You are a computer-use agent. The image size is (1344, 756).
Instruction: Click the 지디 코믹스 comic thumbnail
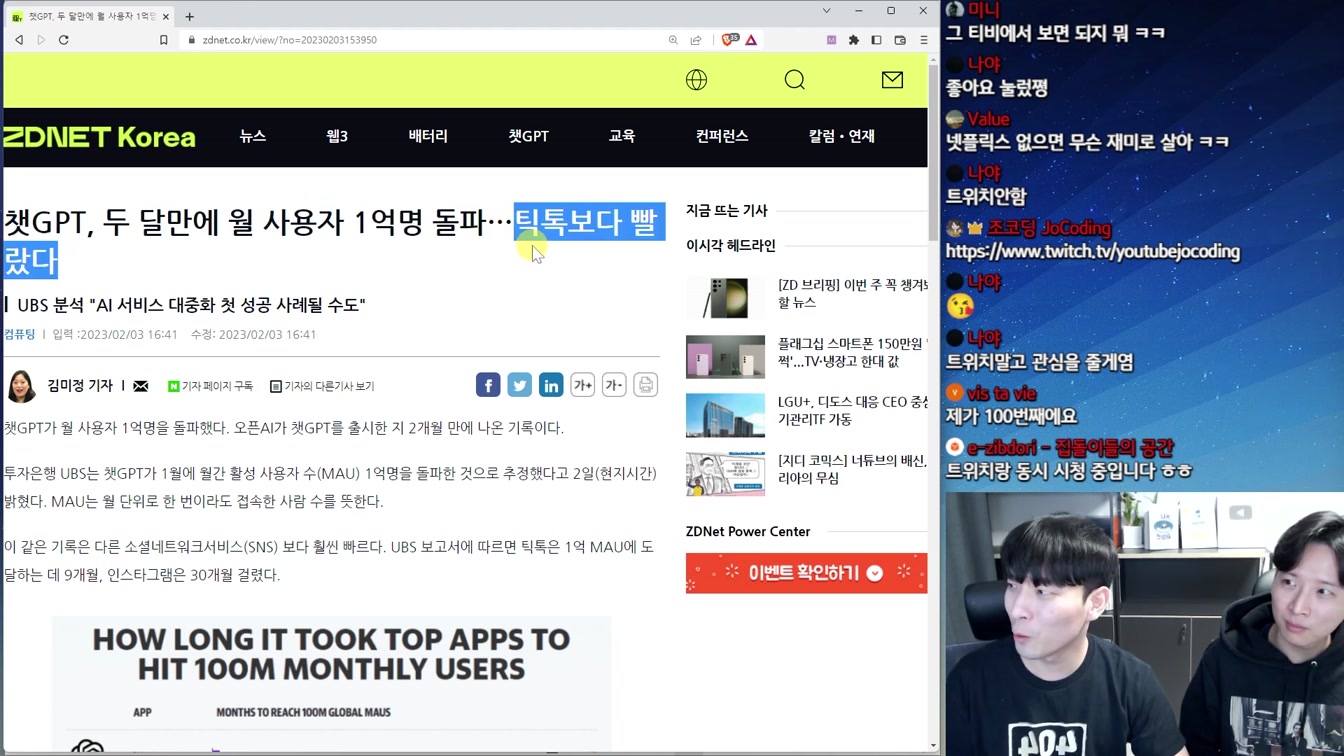pos(725,474)
